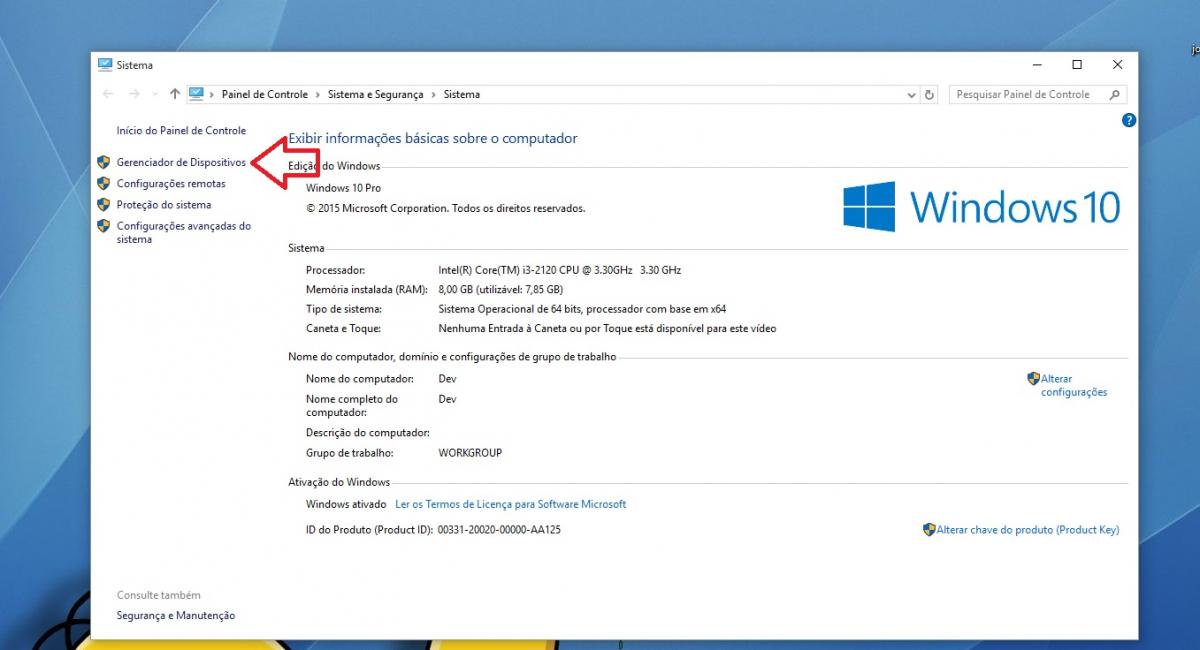This screenshot has width=1200, height=650.
Task: Click Nenhuma Entrada à Caneta text
Action: pyautogui.click(x=607, y=328)
